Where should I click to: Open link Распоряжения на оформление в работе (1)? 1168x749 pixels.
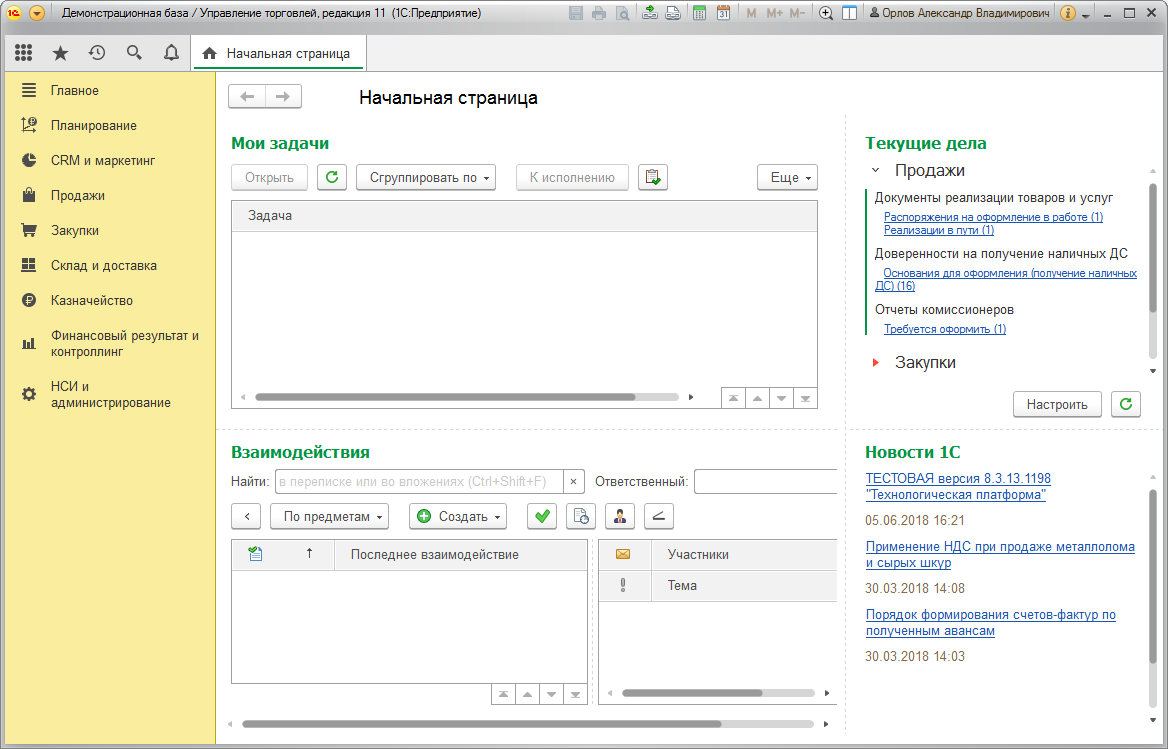pos(993,217)
